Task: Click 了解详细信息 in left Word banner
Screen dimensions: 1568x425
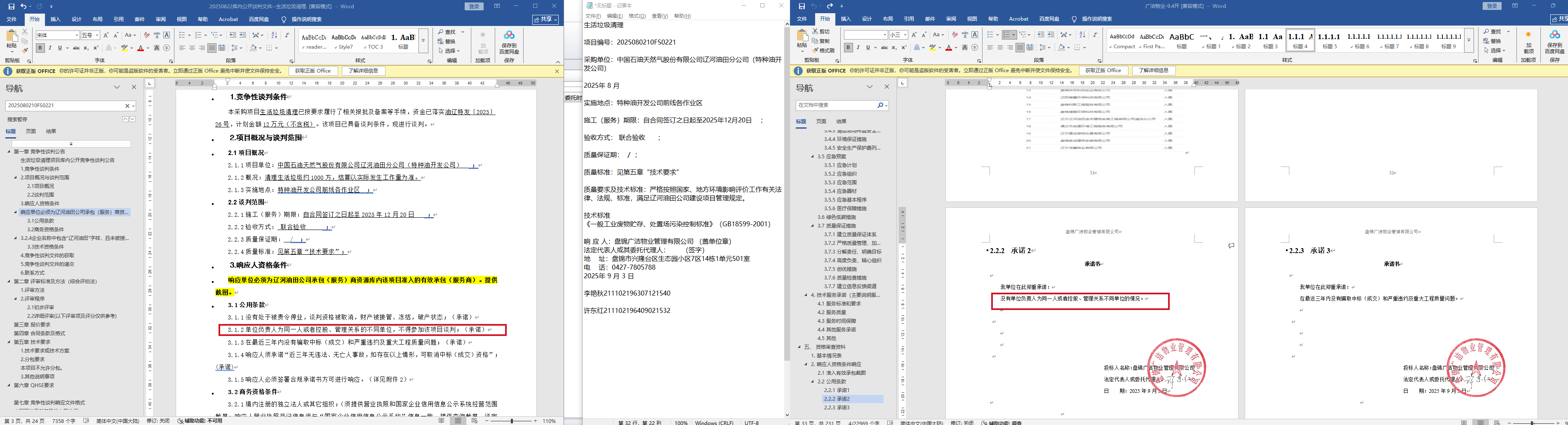Action: 363,71
